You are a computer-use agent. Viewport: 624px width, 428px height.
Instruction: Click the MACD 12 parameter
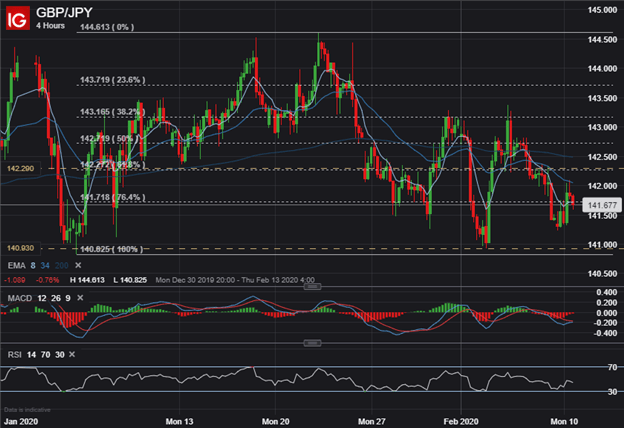coord(42,298)
